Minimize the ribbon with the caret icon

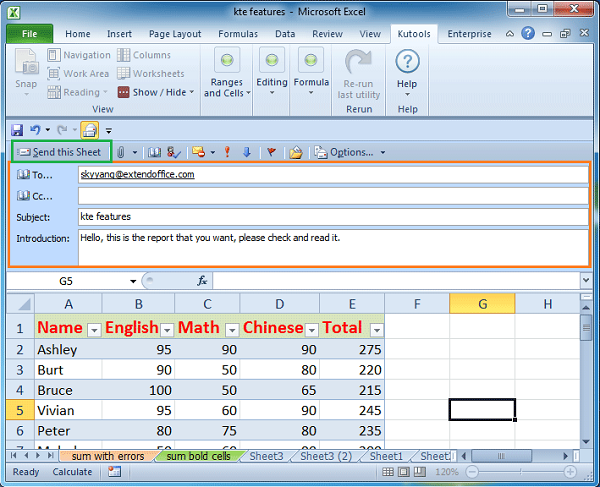[x=510, y=34]
